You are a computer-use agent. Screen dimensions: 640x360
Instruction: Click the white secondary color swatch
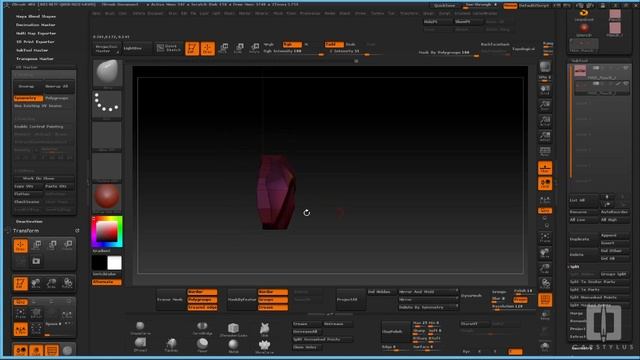click(114, 263)
